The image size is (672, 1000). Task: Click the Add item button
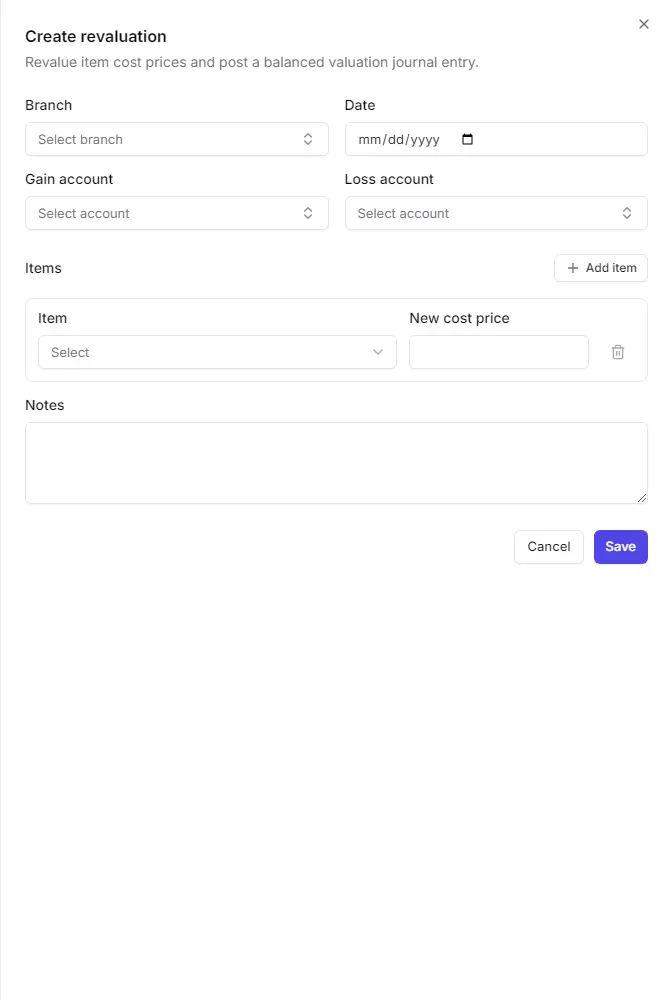[x=601, y=268]
